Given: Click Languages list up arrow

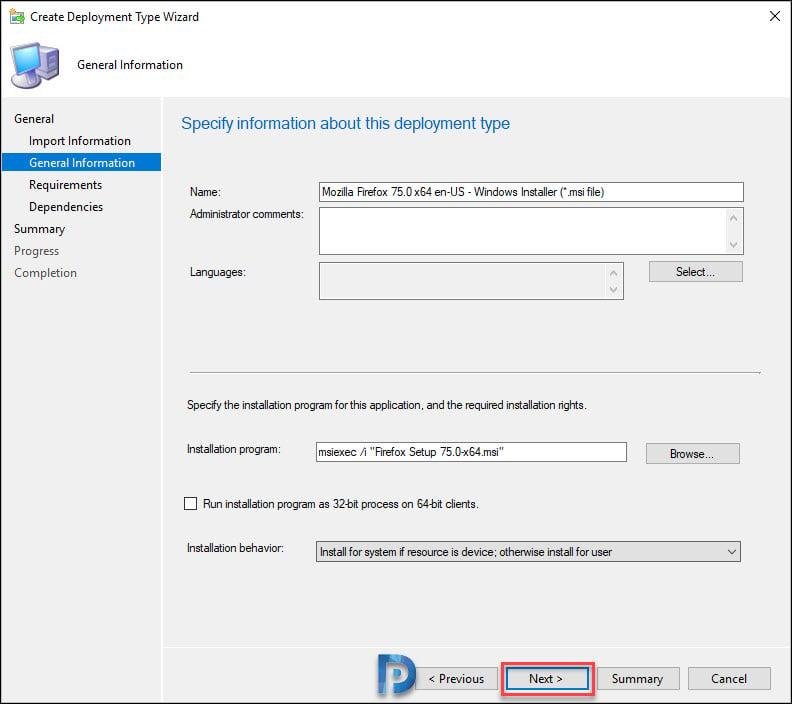Looking at the screenshot, I should pos(613,271).
